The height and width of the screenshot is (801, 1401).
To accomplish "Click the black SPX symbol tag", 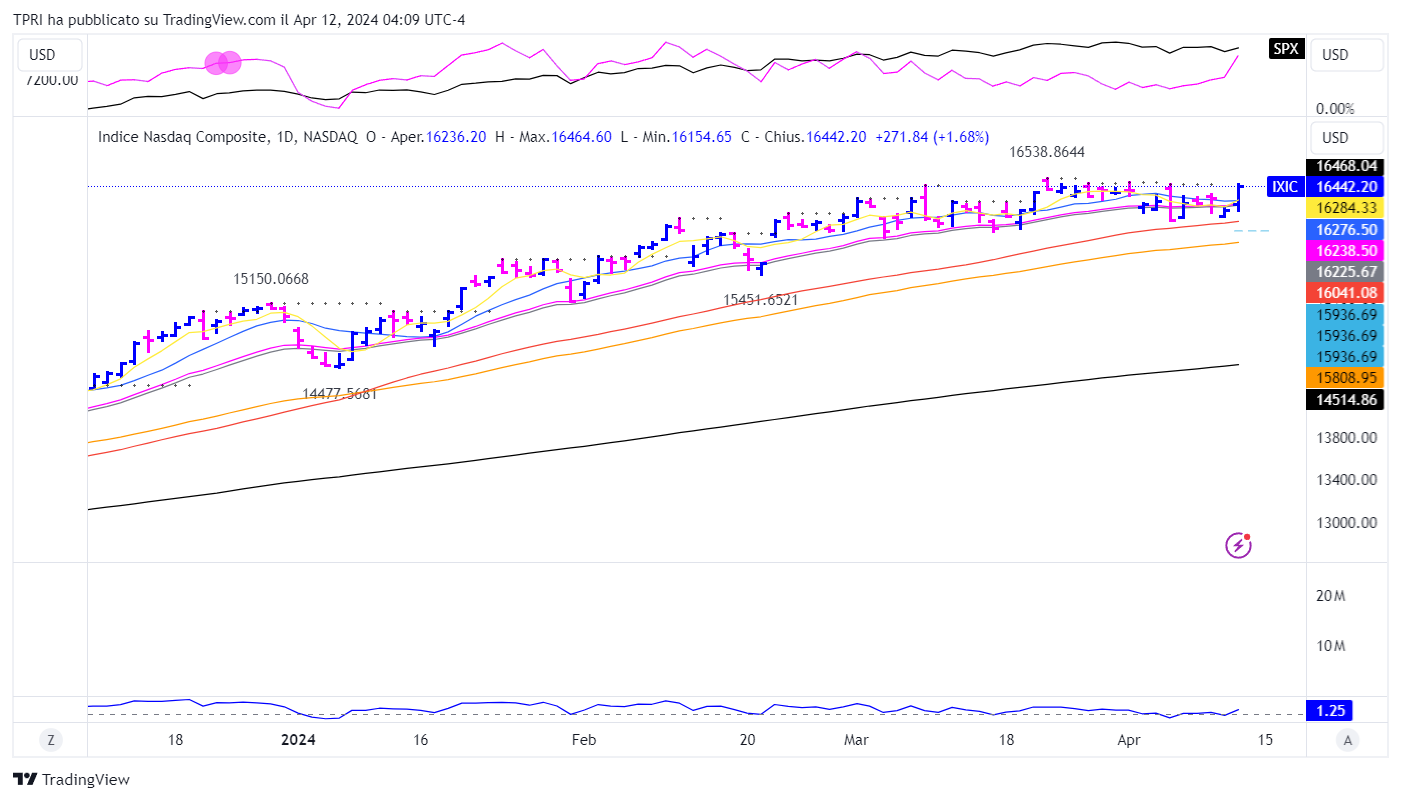I will pyautogui.click(x=1286, y=48).
